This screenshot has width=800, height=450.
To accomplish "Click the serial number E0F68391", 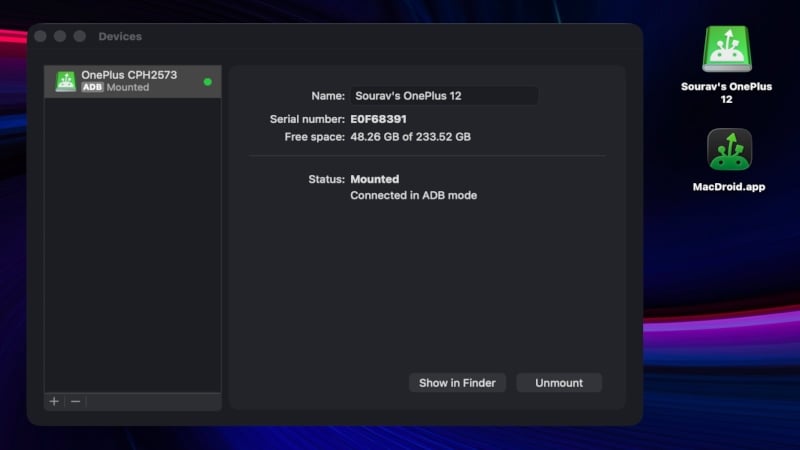I will tap(378, 119).
